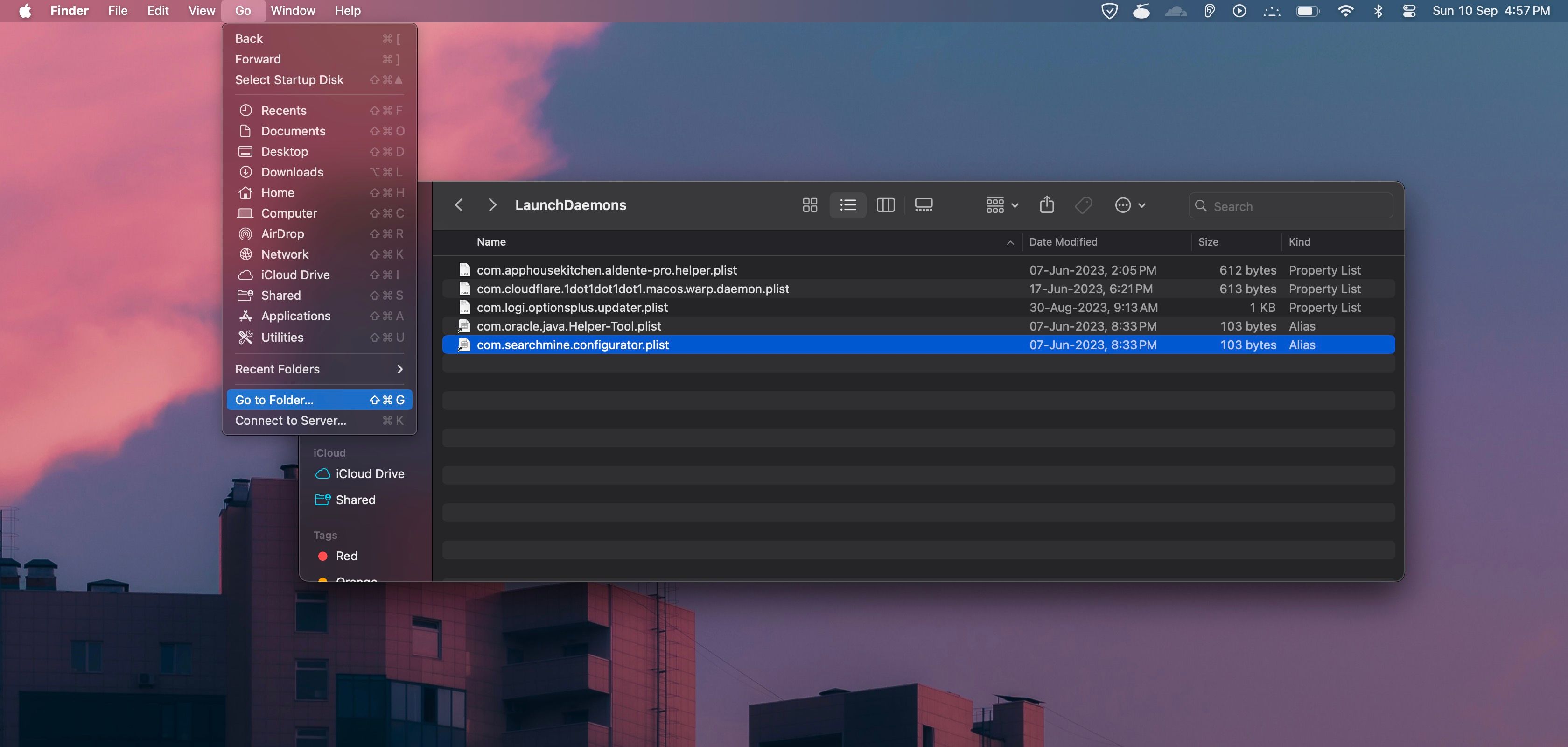Click the back navigation arrow

coord(459,204)
